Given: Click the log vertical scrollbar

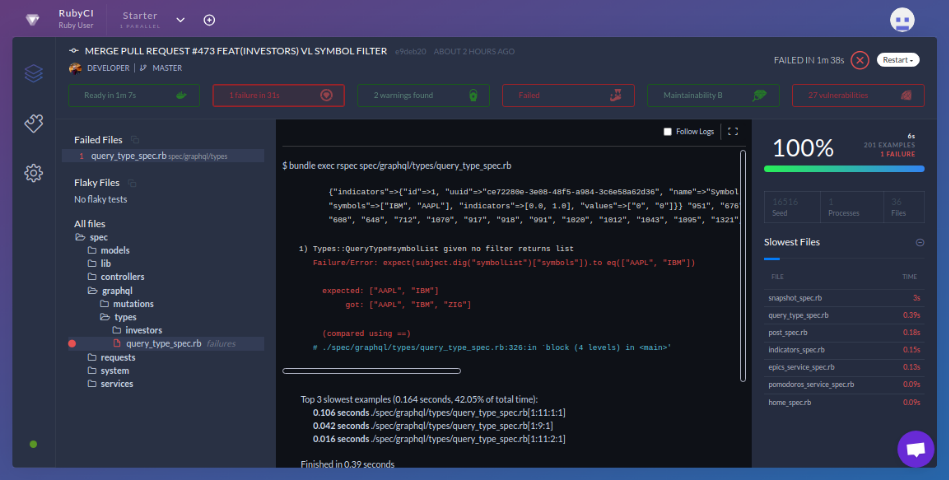Looking at the screenshot, I should point(743,266).
